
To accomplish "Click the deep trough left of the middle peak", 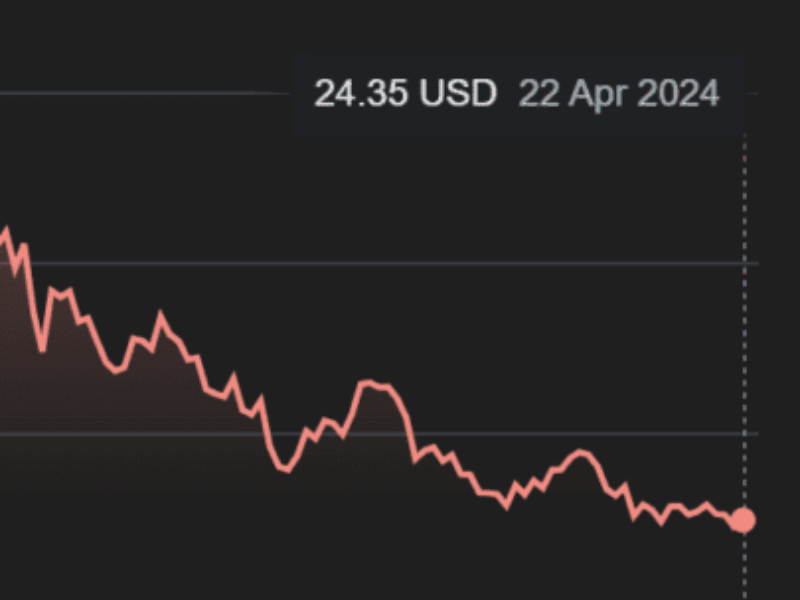I will coord(286,469).
